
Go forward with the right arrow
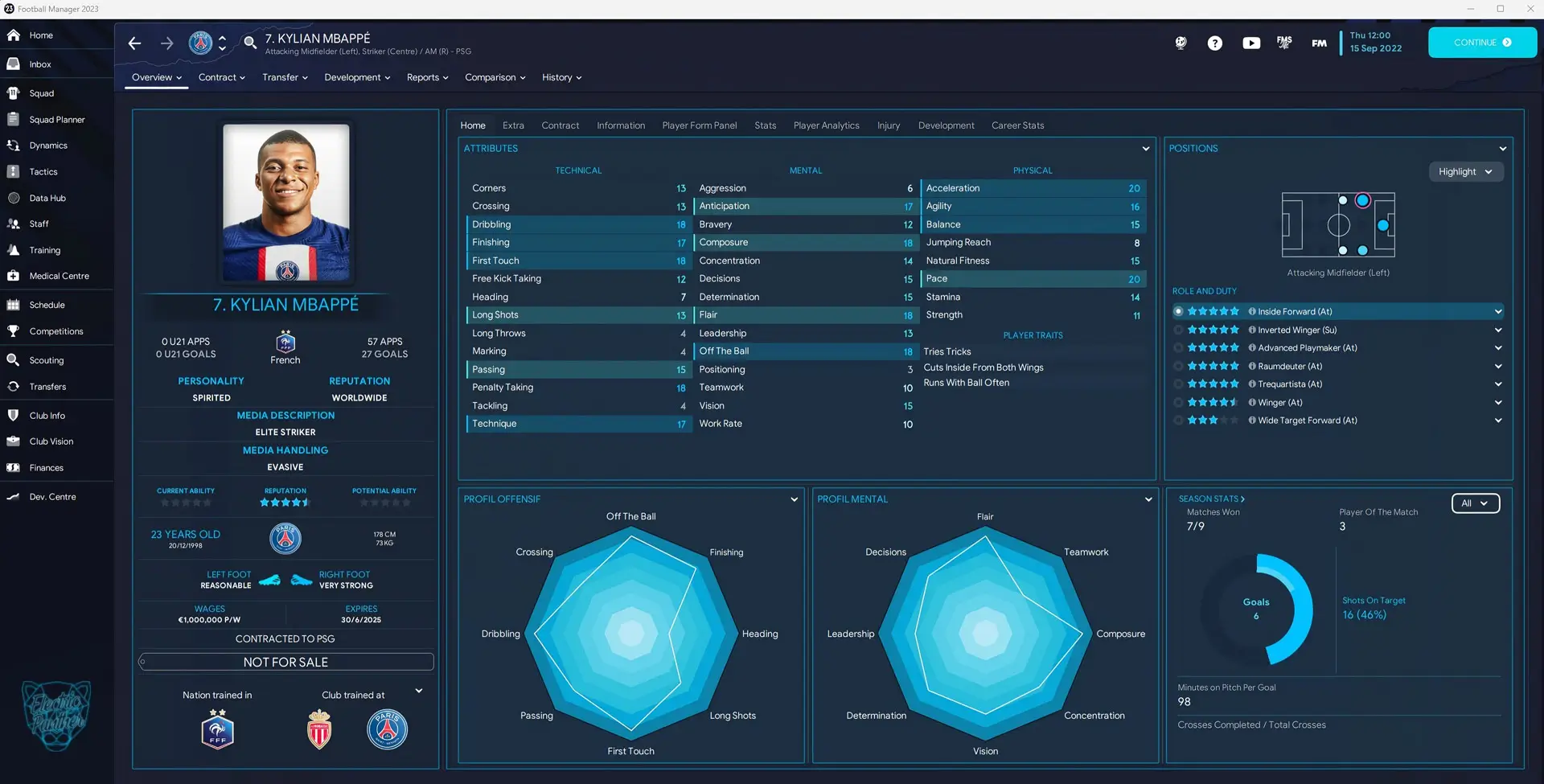pos(166,43)
